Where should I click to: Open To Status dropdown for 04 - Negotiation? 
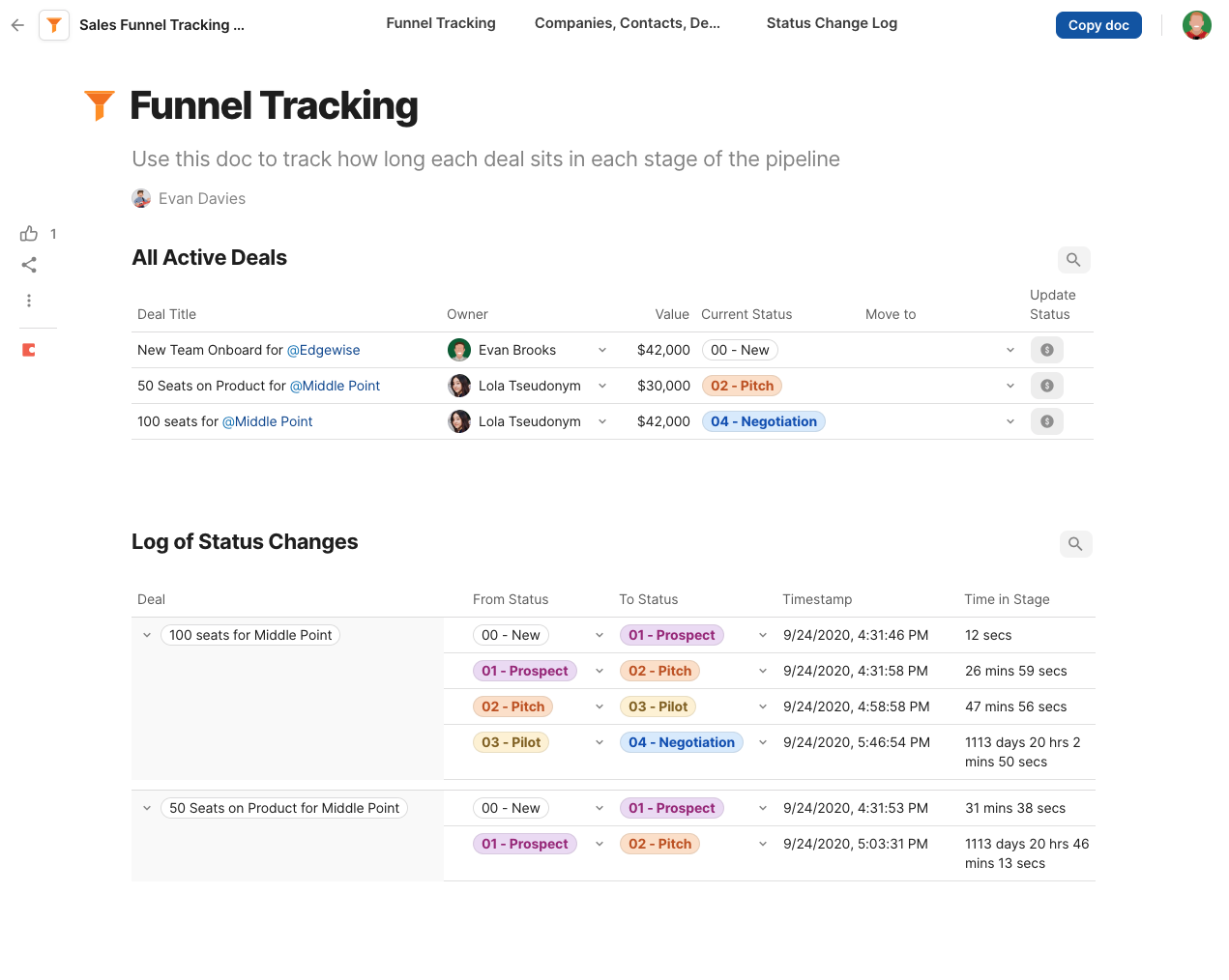763,742
